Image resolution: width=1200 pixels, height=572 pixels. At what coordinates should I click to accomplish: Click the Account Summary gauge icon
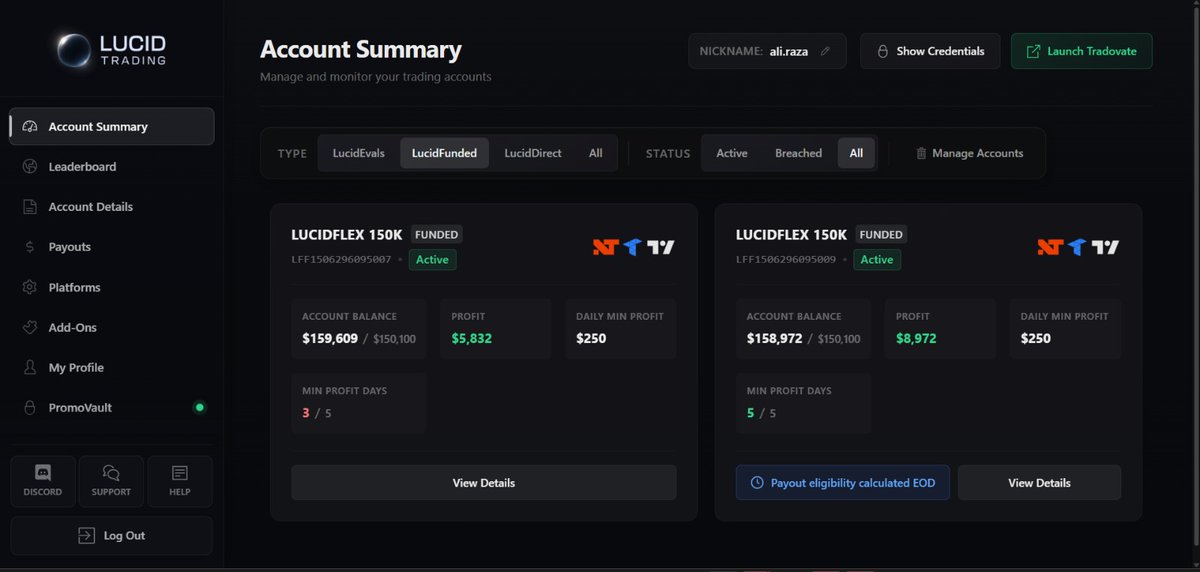coord(29,127)
